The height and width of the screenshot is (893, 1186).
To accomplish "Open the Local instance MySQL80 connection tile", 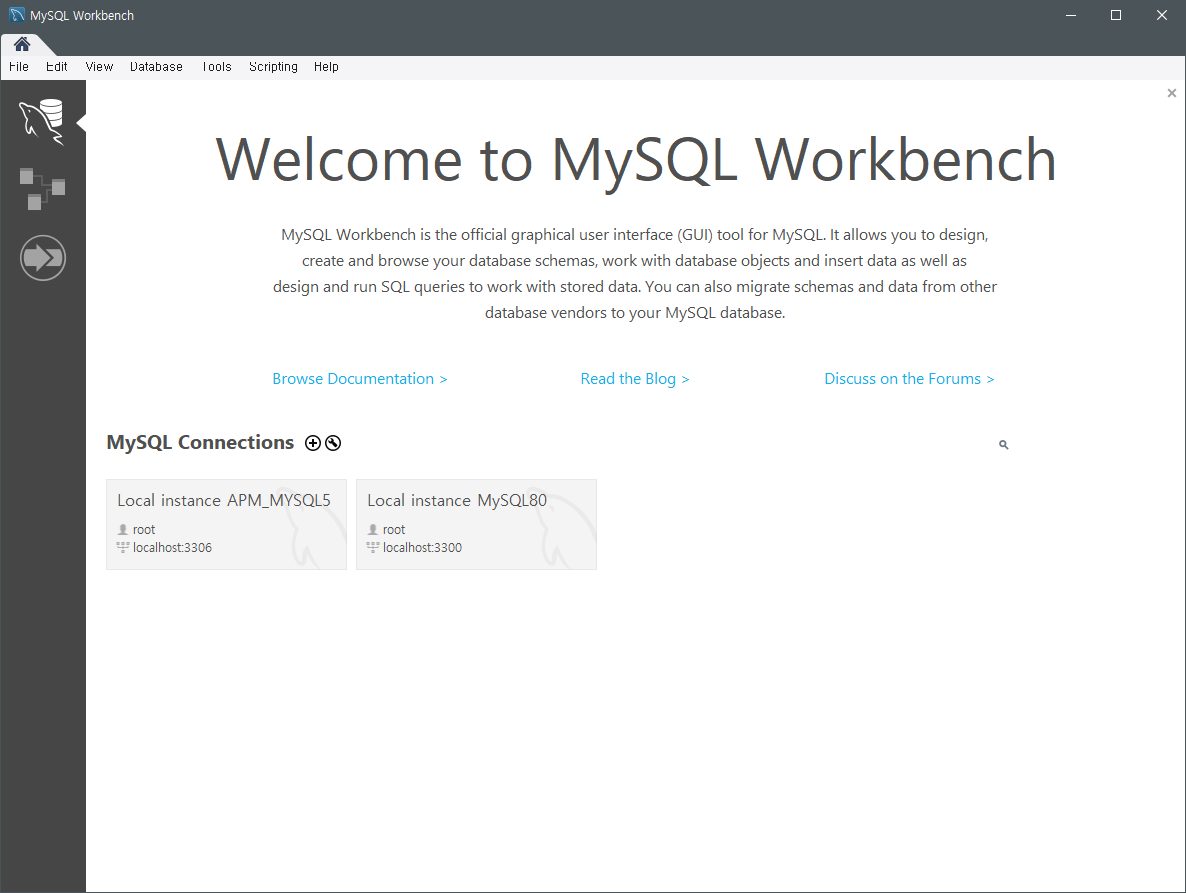I will tap(477, 524).
